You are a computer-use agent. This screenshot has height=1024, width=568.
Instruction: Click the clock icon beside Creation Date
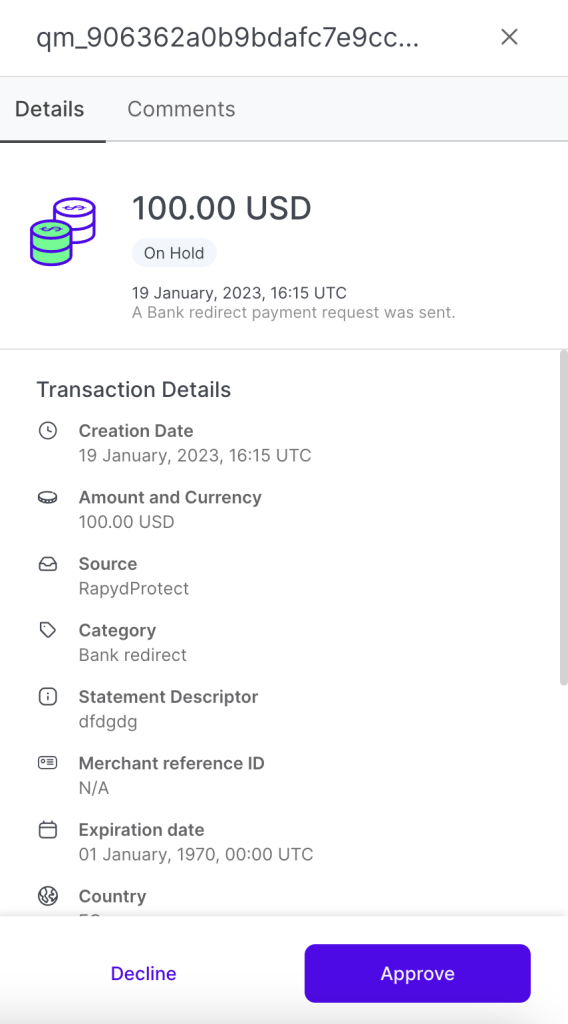pos(48,431)
